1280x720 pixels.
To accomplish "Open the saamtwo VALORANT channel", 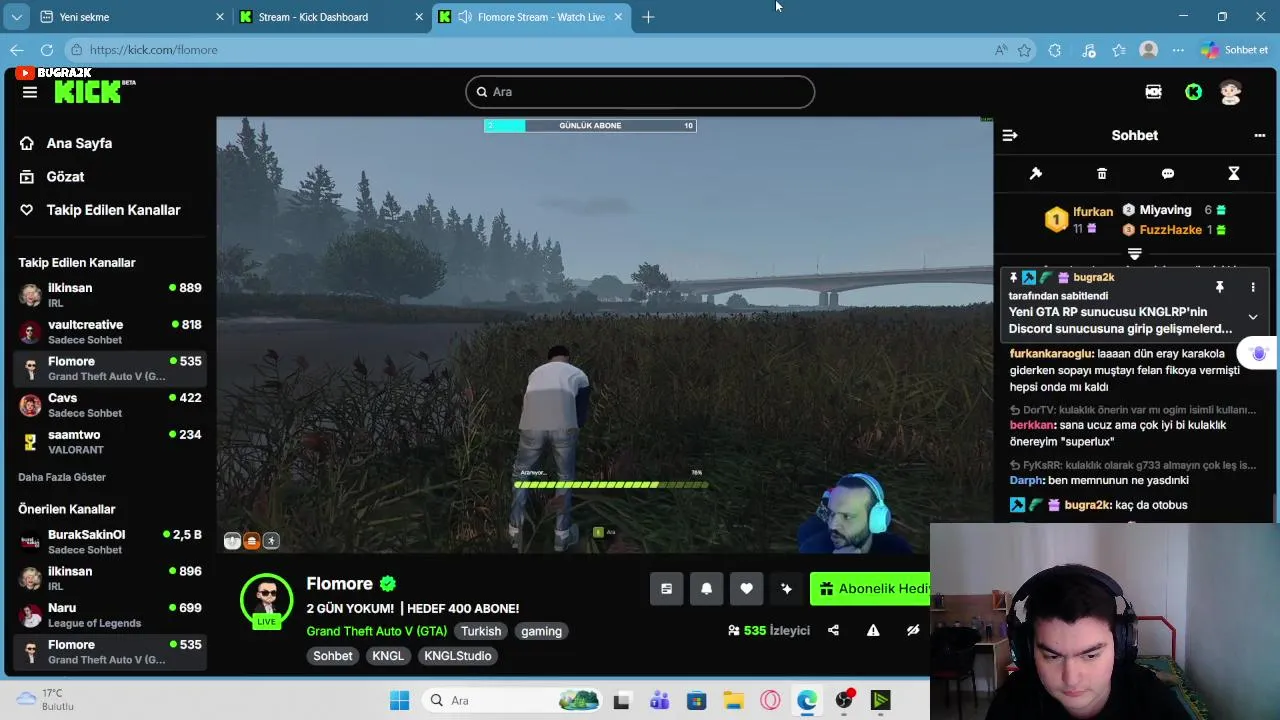I will click(x=110, y=442).
